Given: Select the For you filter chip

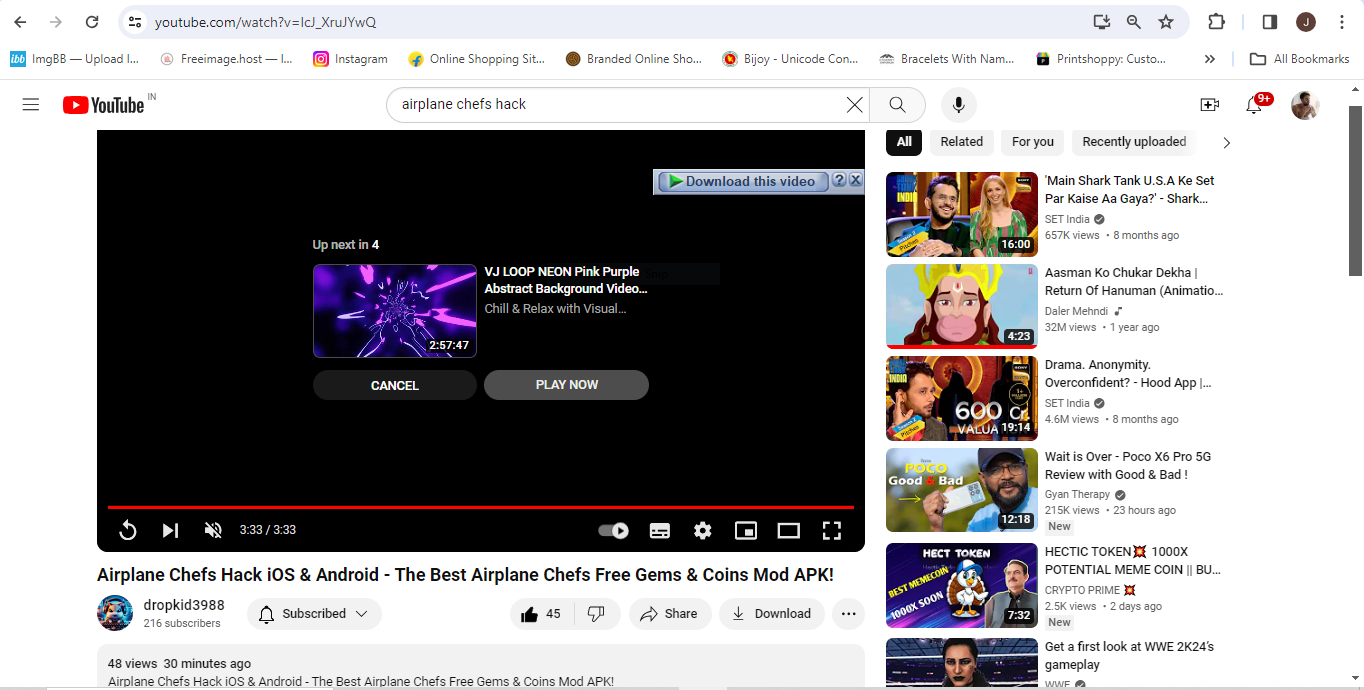Looking at the screenshot, I should (x=1033, y=142).
